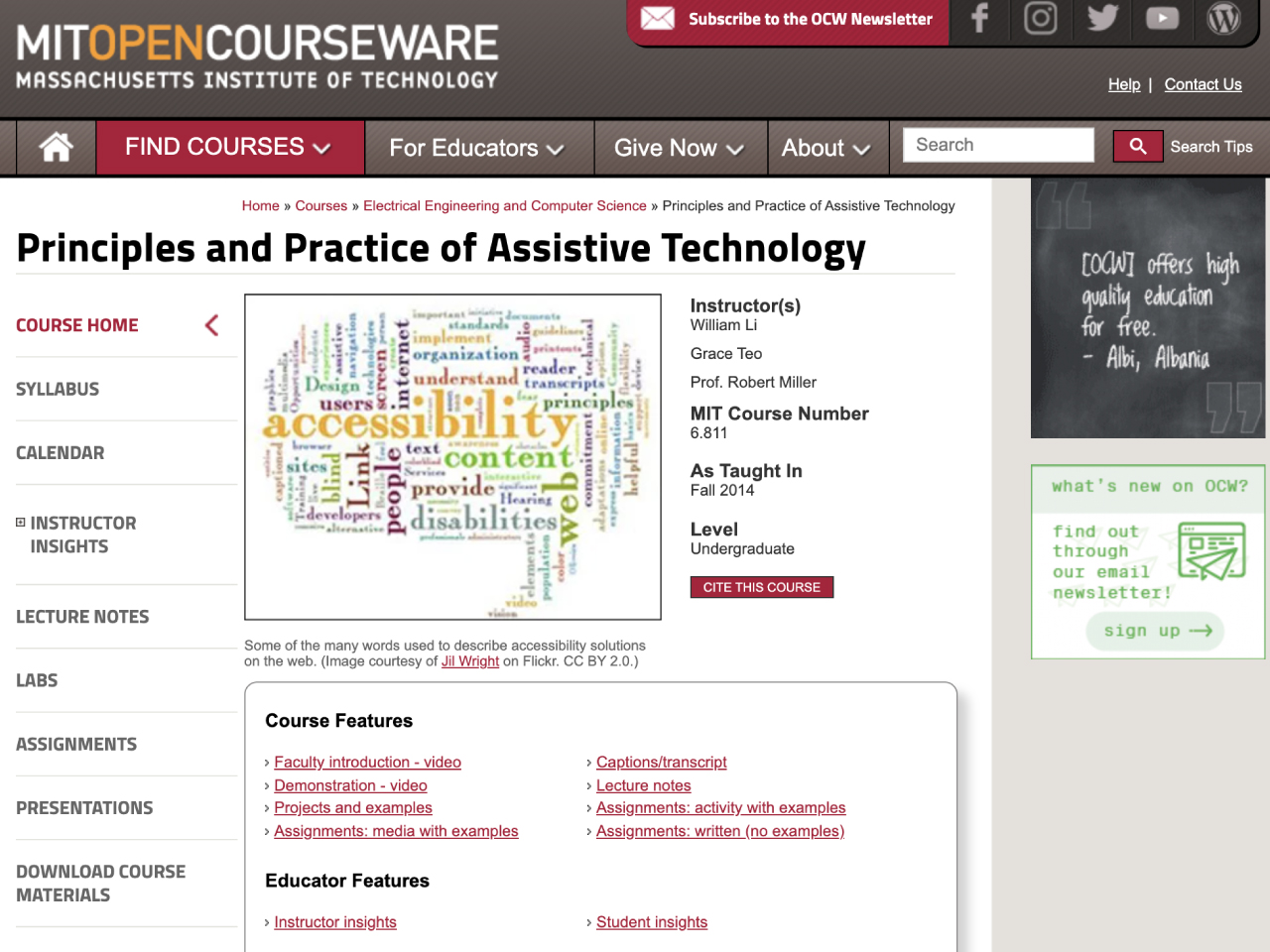Click the MIT OpenCourseWare logo
The width and height of the screenshot is (1270, 952).
point(257,56)
